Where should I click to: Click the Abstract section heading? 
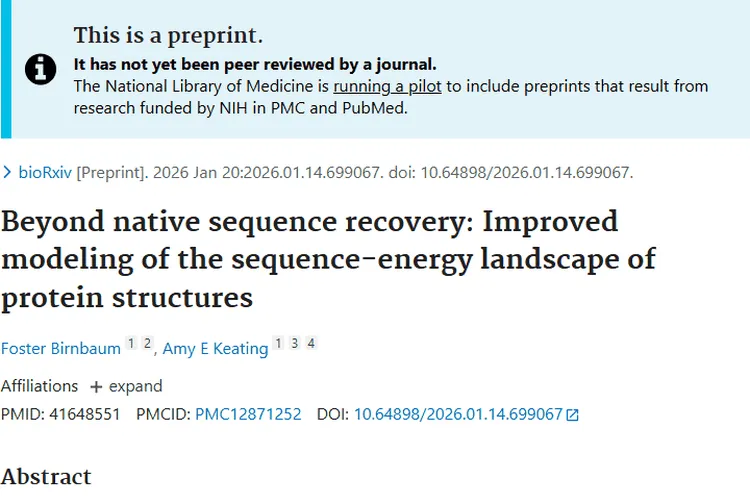(46, 476)
